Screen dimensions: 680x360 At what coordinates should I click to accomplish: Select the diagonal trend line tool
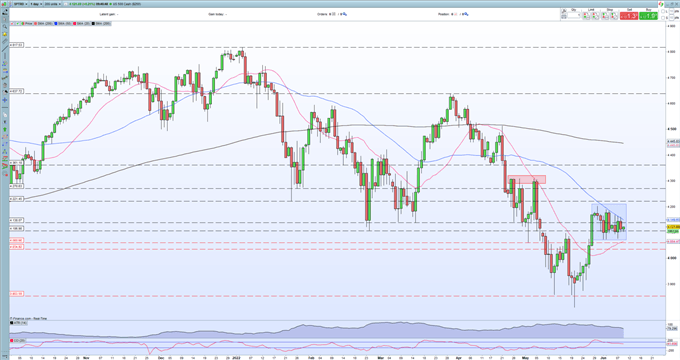click(5, 49)
